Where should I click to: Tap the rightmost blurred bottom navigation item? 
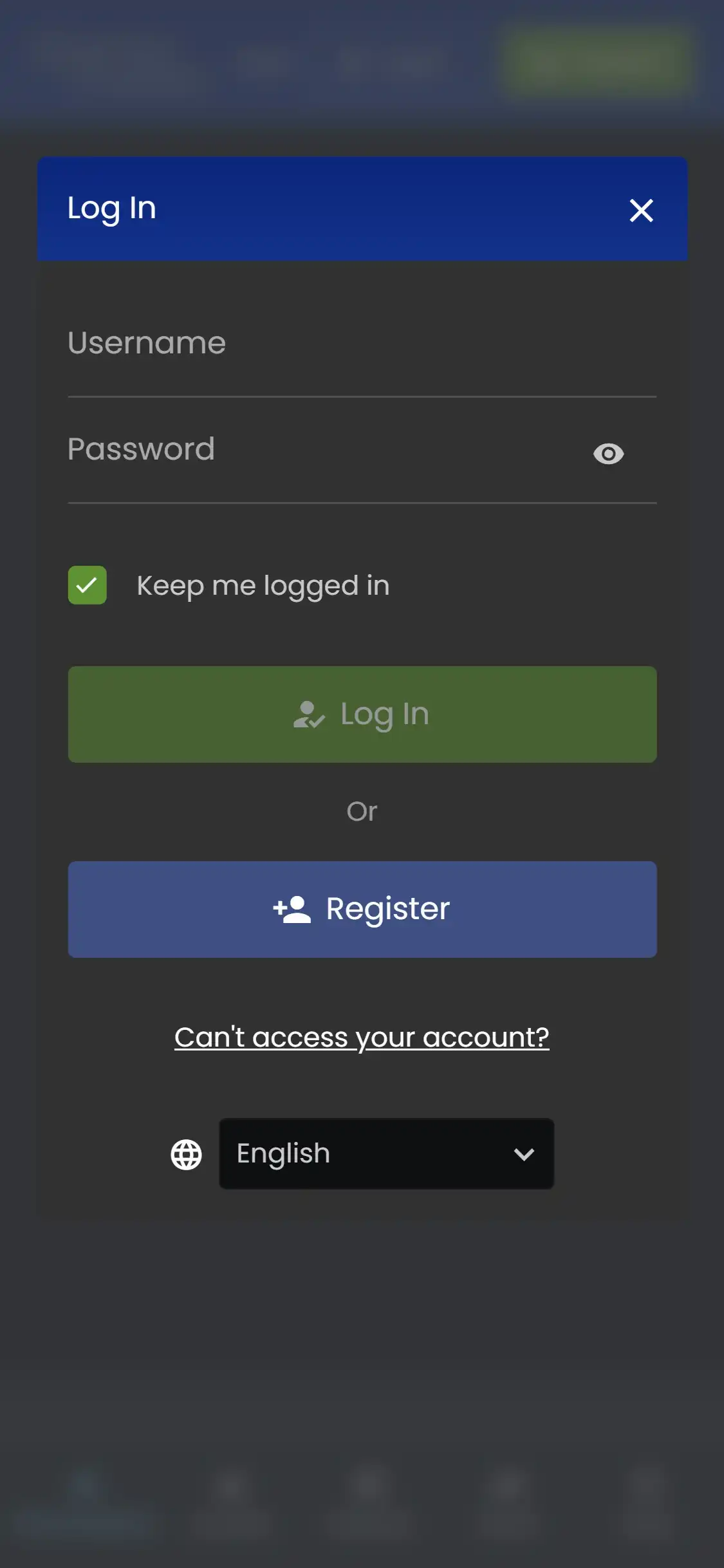click(x=646, y=1500)
